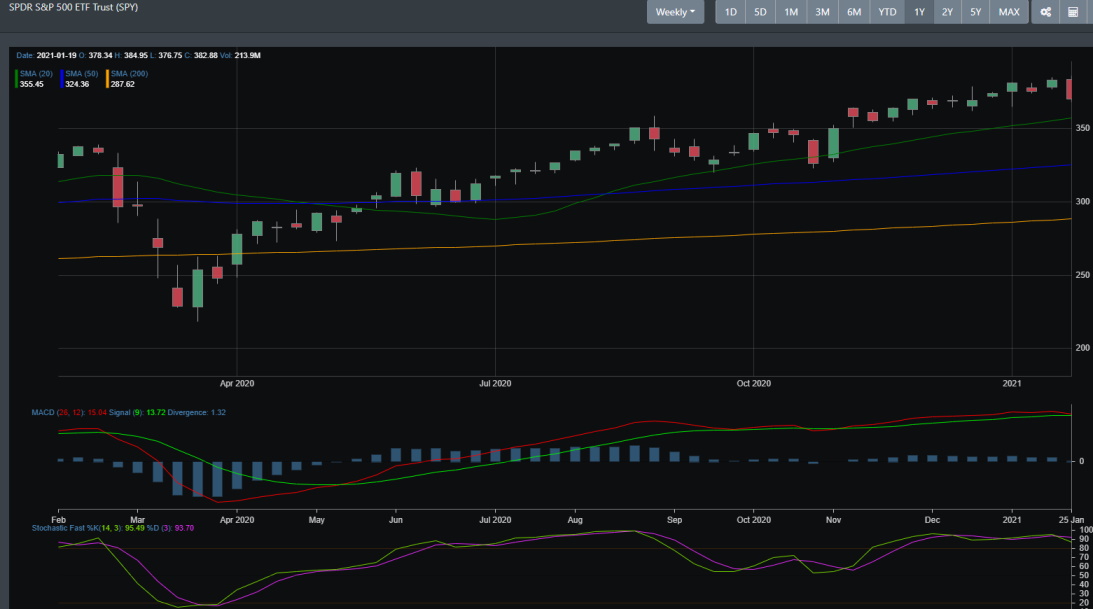Click the 300 price axis label
Image resolution: width=1093 pixels, height=609 pixels.
1083,201
